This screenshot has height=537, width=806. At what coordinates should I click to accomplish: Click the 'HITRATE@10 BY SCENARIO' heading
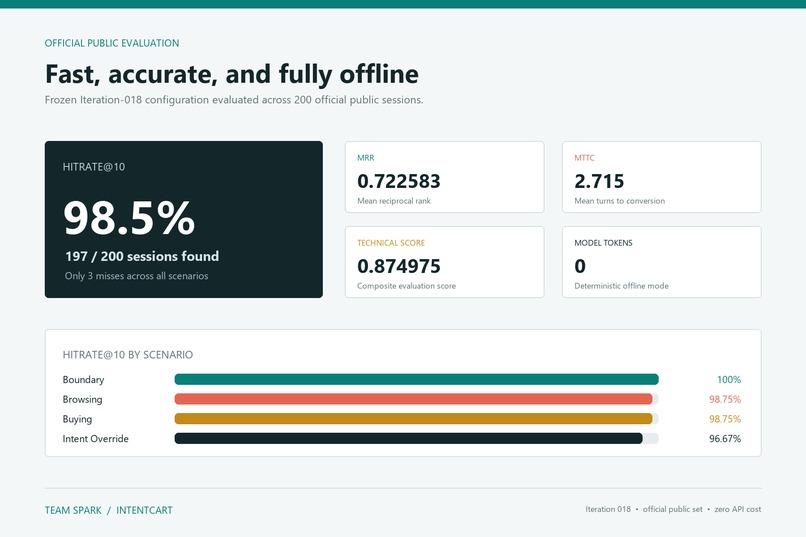(x=127, y=355)
